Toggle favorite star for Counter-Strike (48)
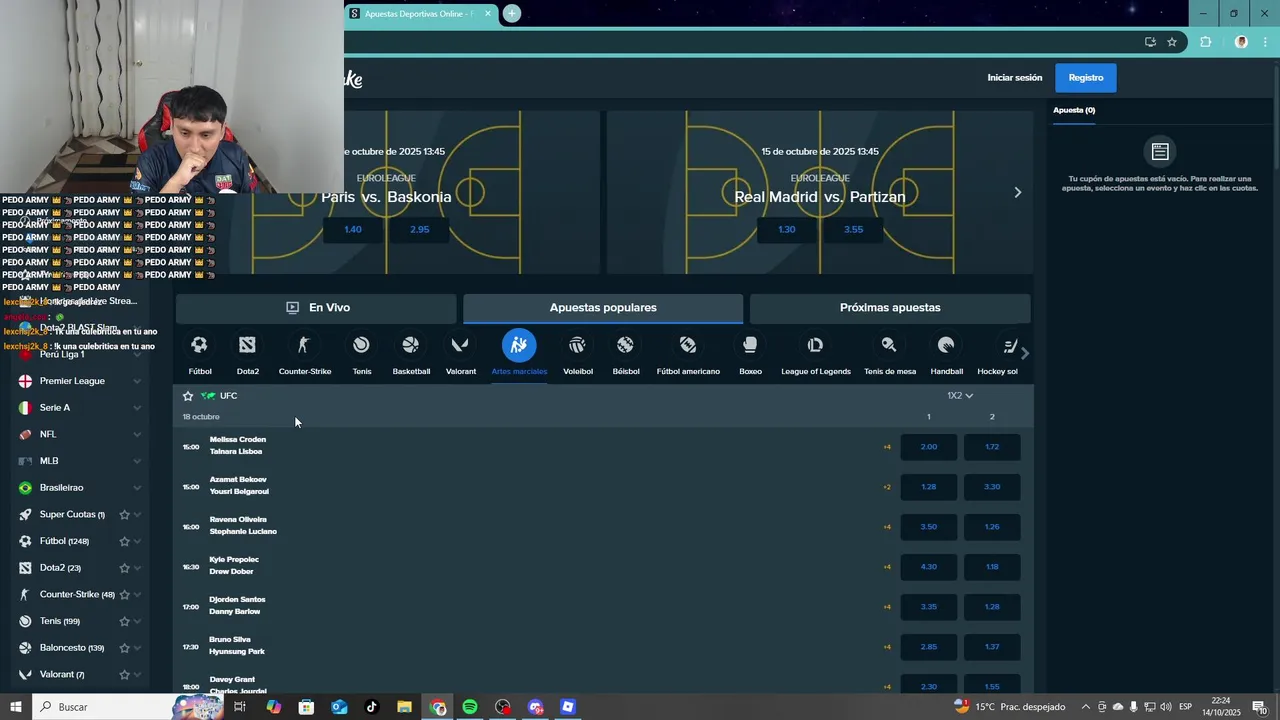1280x720 pixels. coord(124,594)
